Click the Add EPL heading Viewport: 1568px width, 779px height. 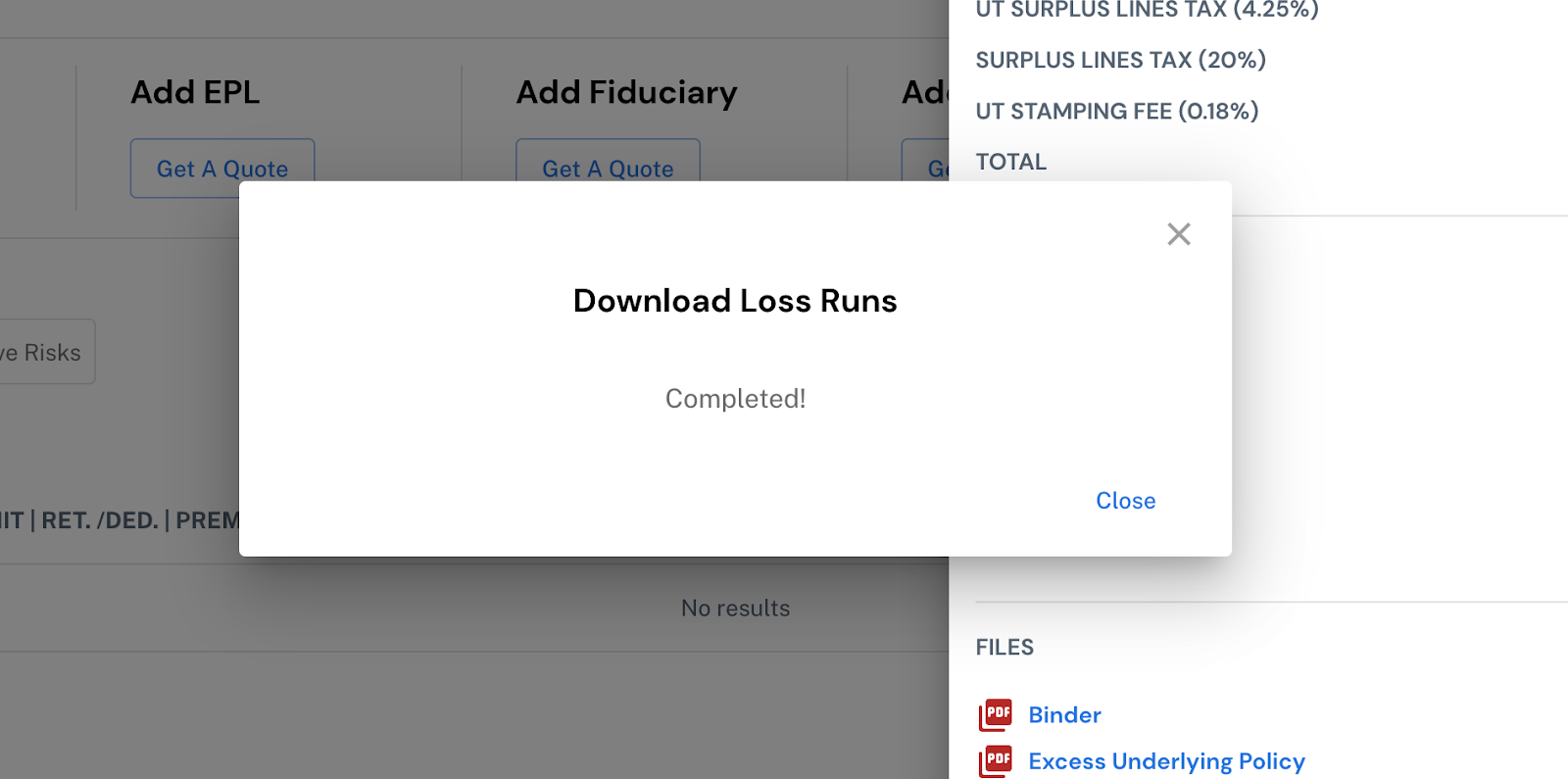coord(195,92)
